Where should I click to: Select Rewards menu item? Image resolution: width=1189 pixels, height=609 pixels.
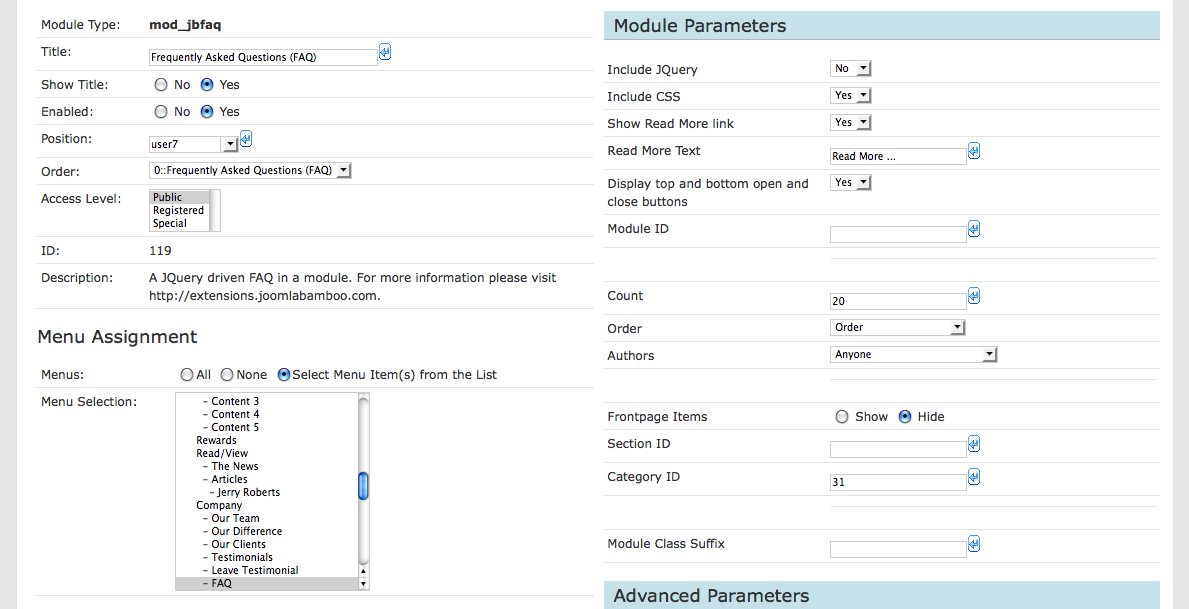(x=266, y=441)
